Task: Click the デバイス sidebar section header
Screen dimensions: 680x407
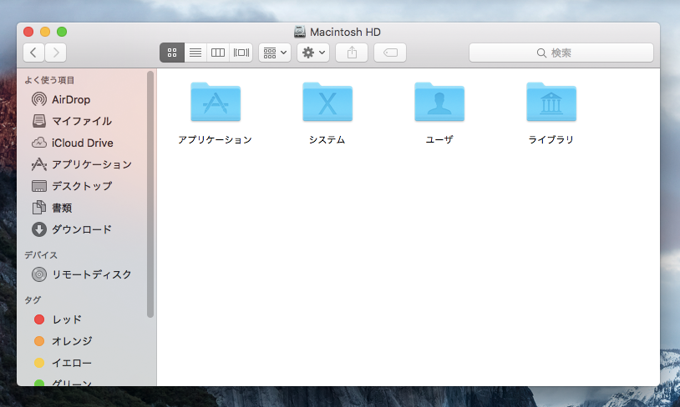Action: coord(41,255)
